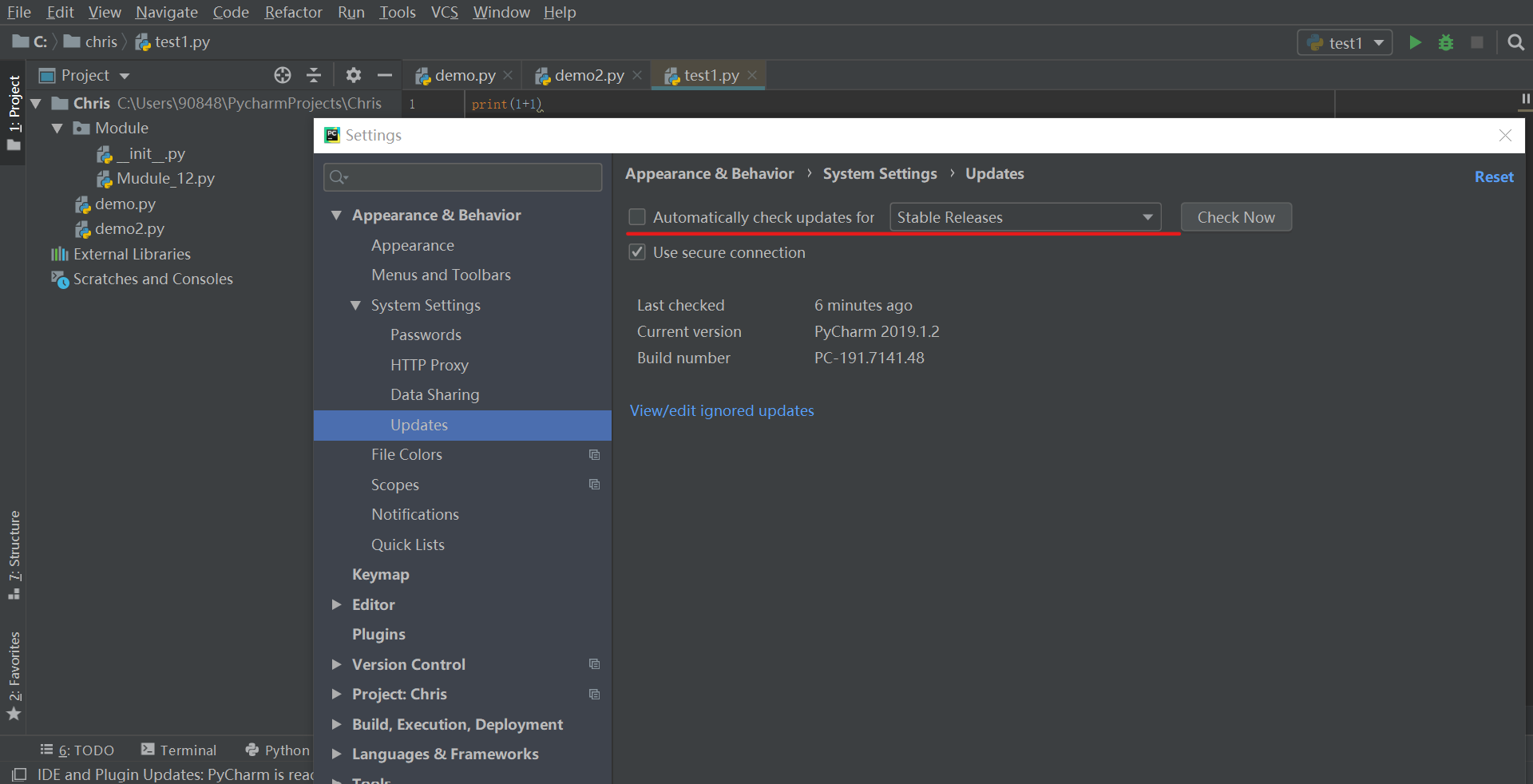This screenshot has width=1533, height=784.
Task: Select HTTP Proxy in settings tree
Action: [430, 365]
